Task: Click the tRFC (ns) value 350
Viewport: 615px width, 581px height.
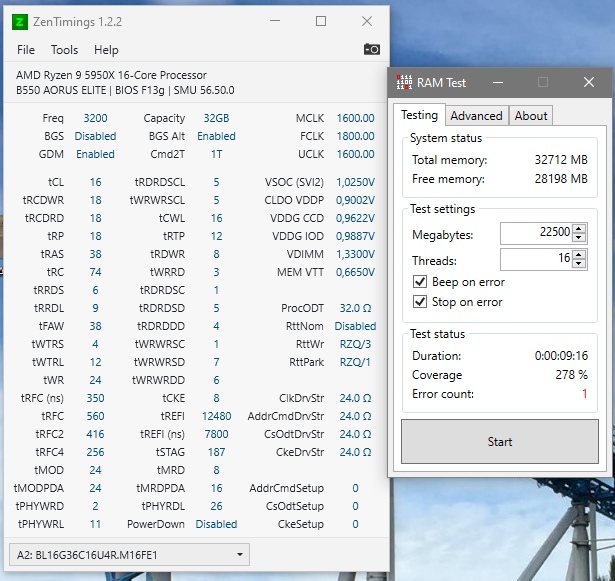Action: tap(95, 398)
